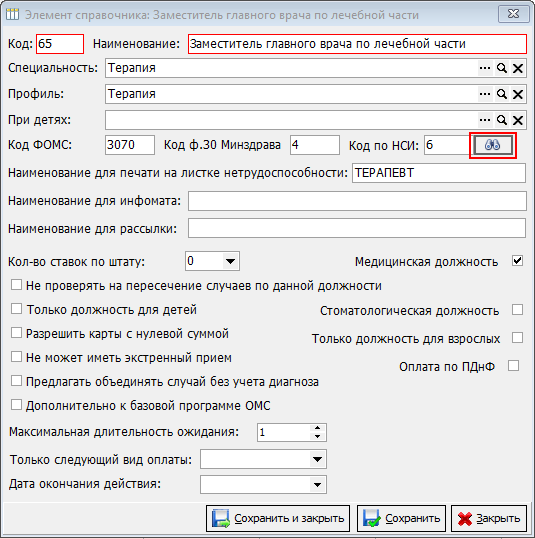Viewport: 535px width, 539px height.
Task: Click magnifier icon in При детях row
Action: point(502,120)
